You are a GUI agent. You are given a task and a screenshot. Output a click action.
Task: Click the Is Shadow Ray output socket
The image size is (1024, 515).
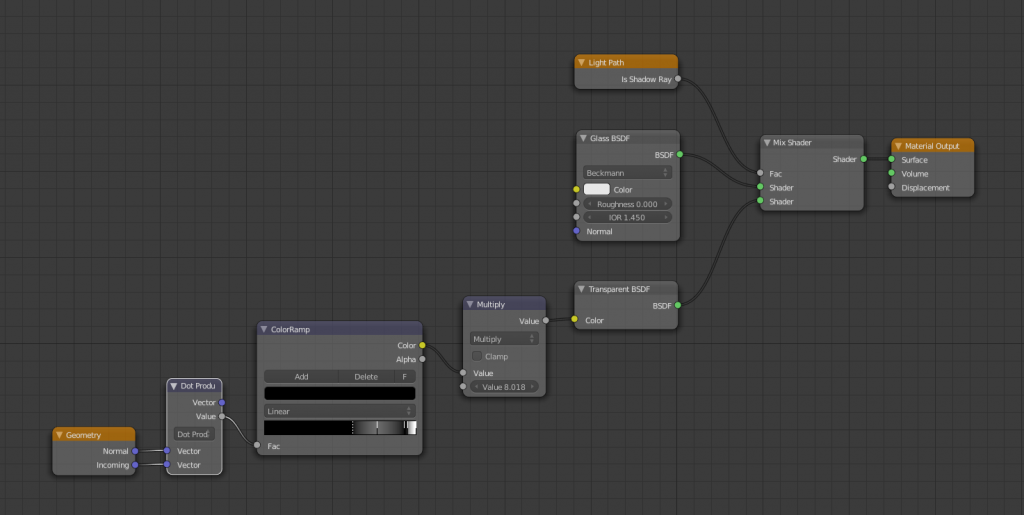click(x=678, y=79)
